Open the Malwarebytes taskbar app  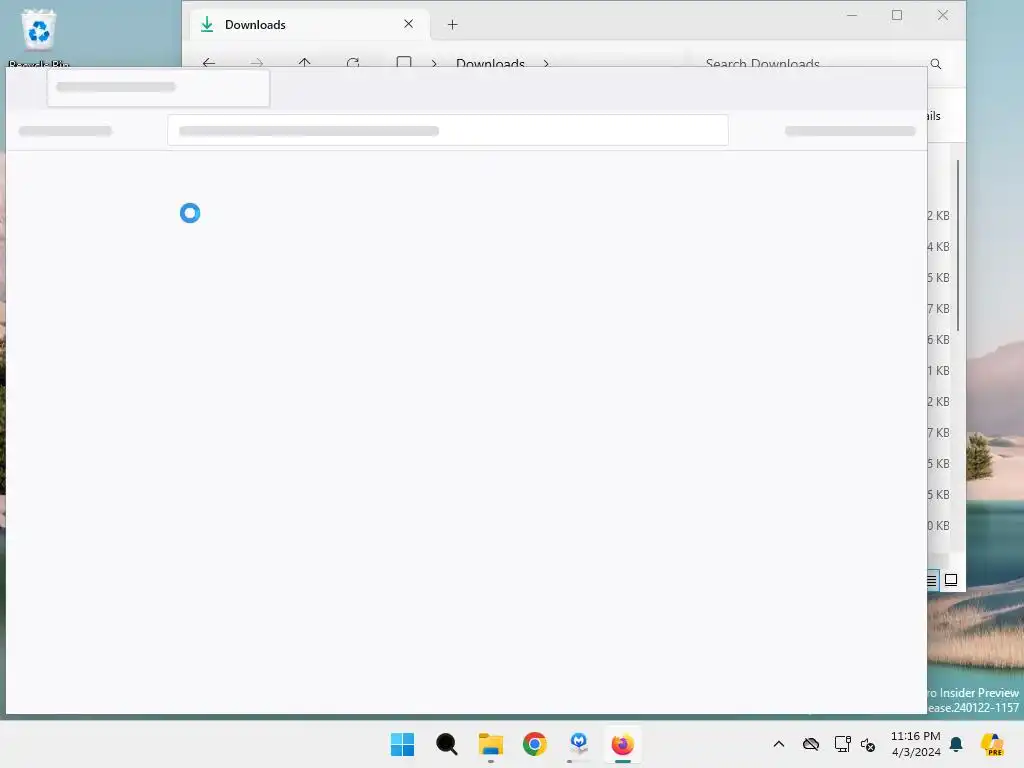tap(579, 744)
